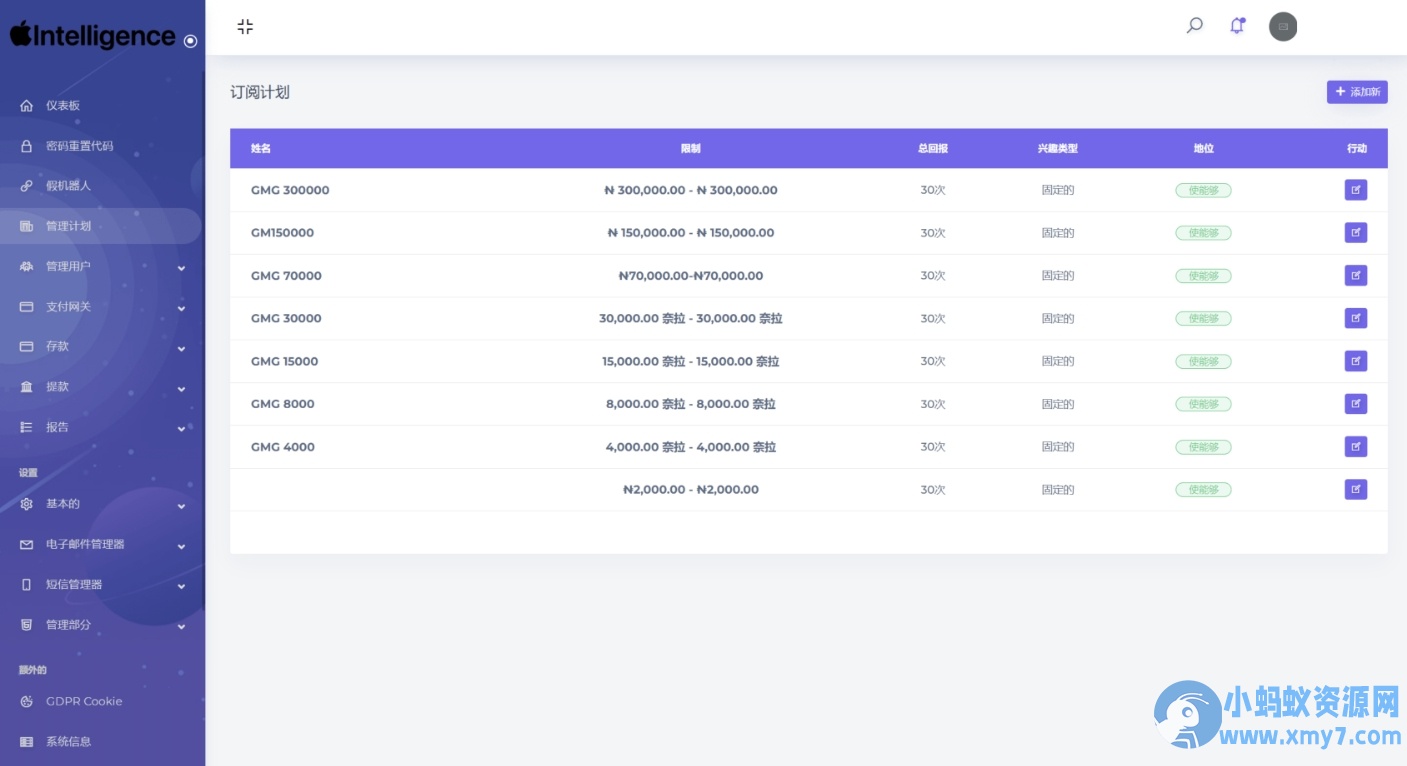
Task: Open the user avatar in header
Action: point(1283,27)
